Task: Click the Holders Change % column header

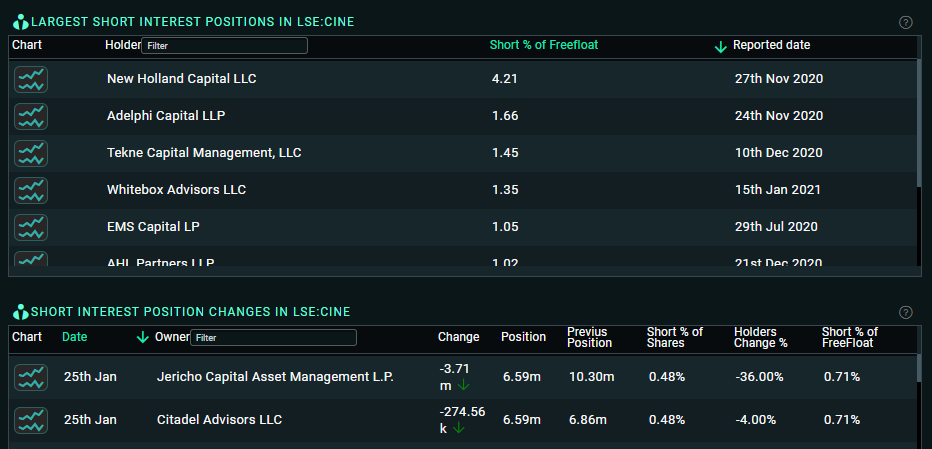Action: pos(760,337)
